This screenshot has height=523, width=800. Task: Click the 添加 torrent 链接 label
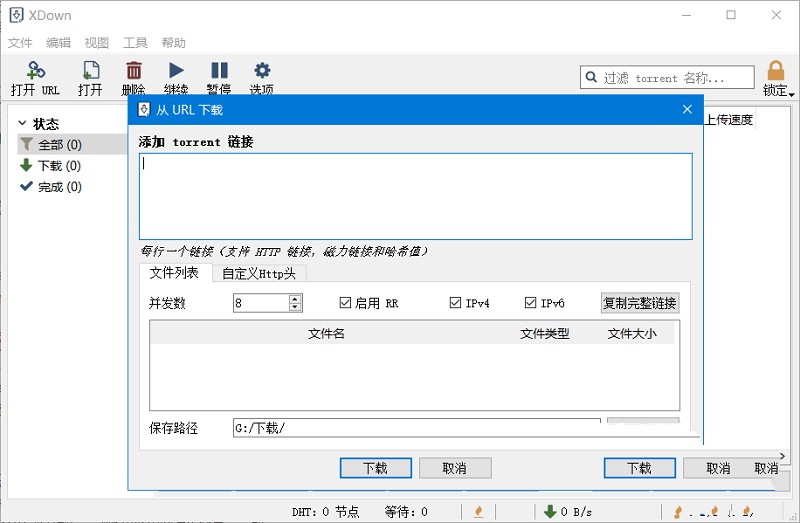(196, 141)
